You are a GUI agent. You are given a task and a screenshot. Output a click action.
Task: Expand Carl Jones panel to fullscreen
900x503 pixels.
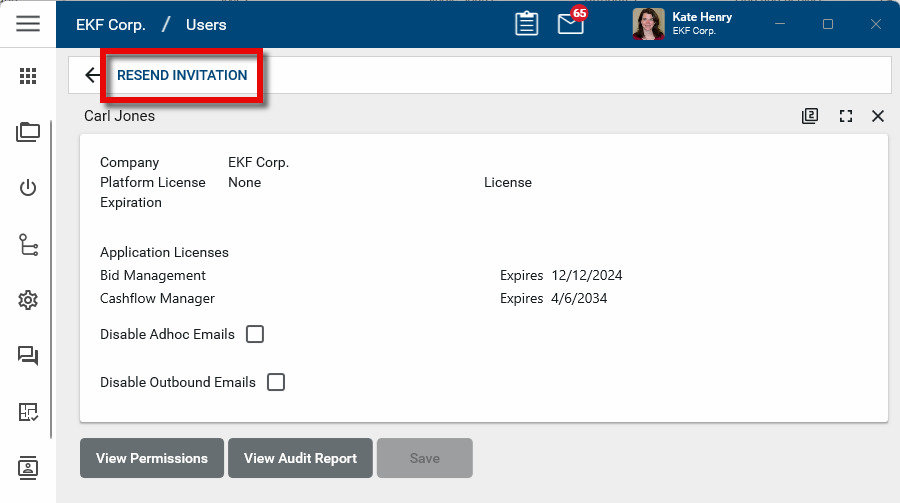(846, 116)
